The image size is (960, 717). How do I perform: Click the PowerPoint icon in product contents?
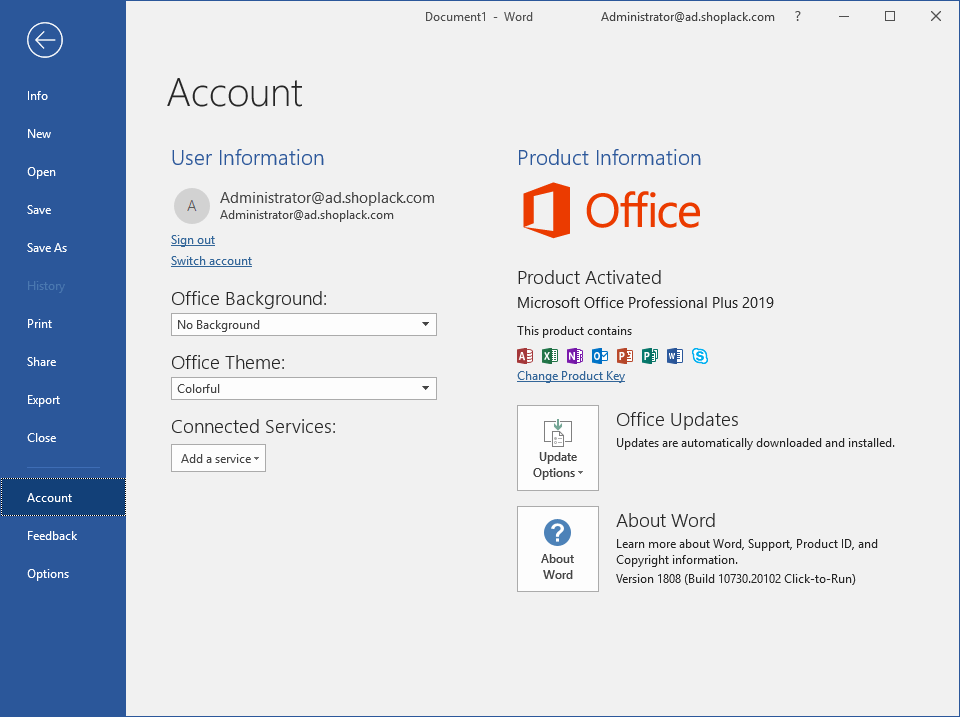pos(625,356)
